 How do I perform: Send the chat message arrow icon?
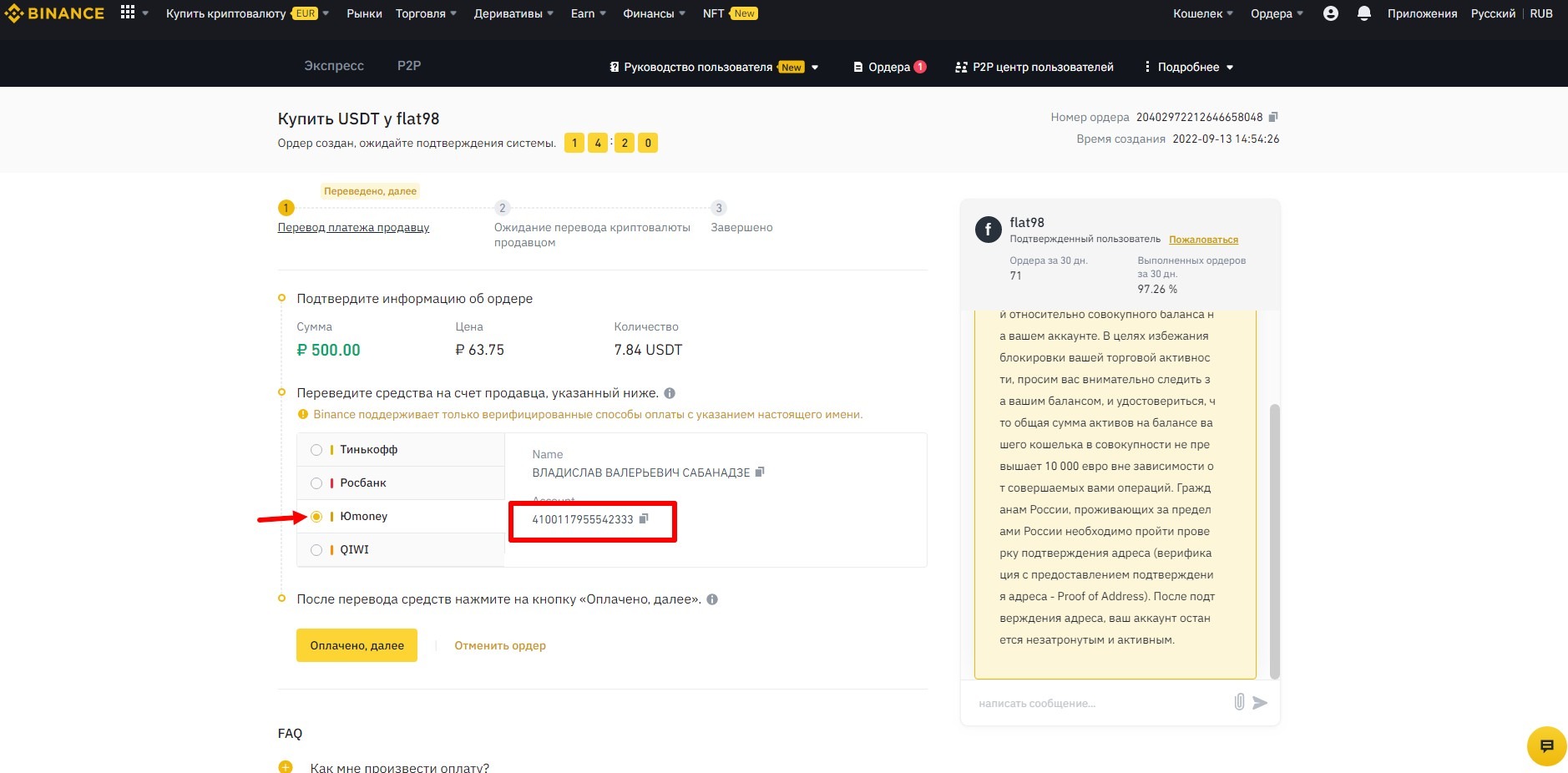[1261, 703]
